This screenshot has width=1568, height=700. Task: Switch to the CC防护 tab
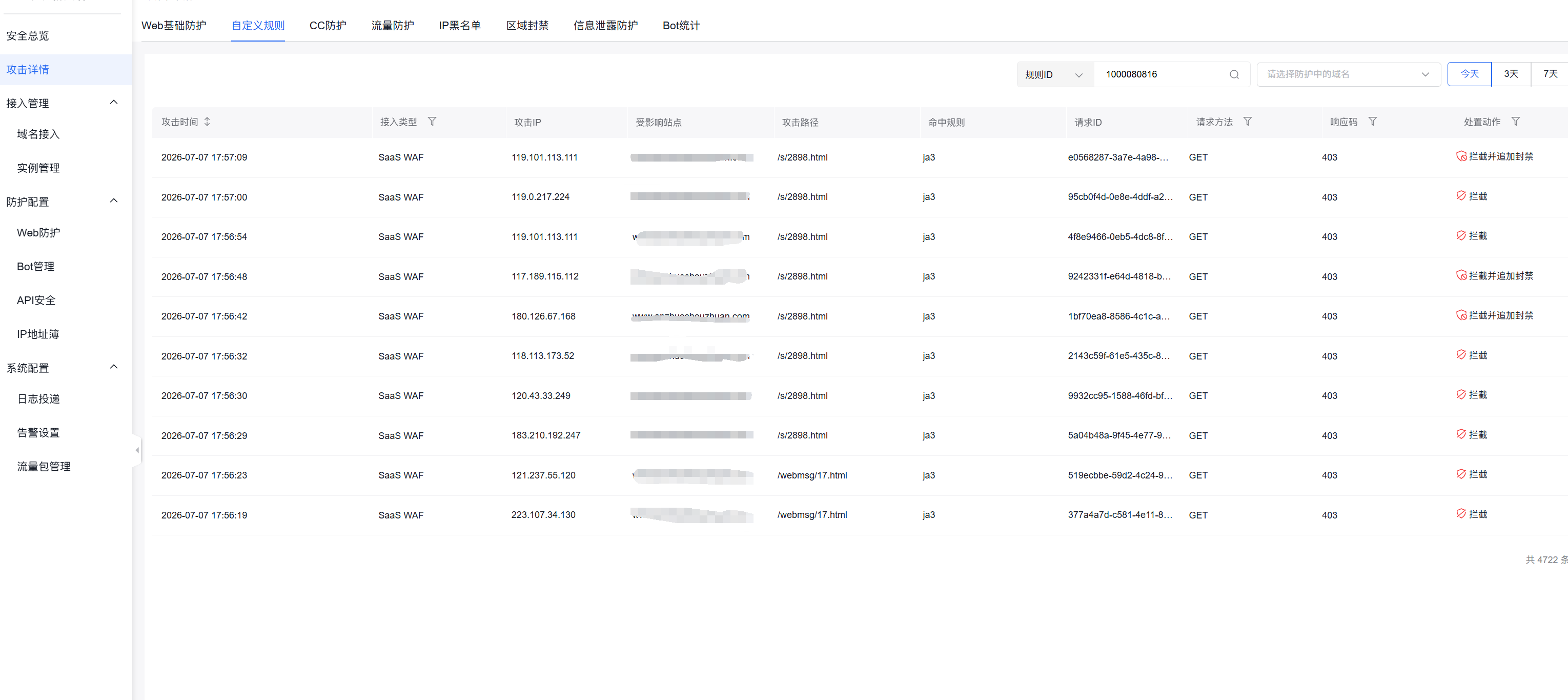328,26
